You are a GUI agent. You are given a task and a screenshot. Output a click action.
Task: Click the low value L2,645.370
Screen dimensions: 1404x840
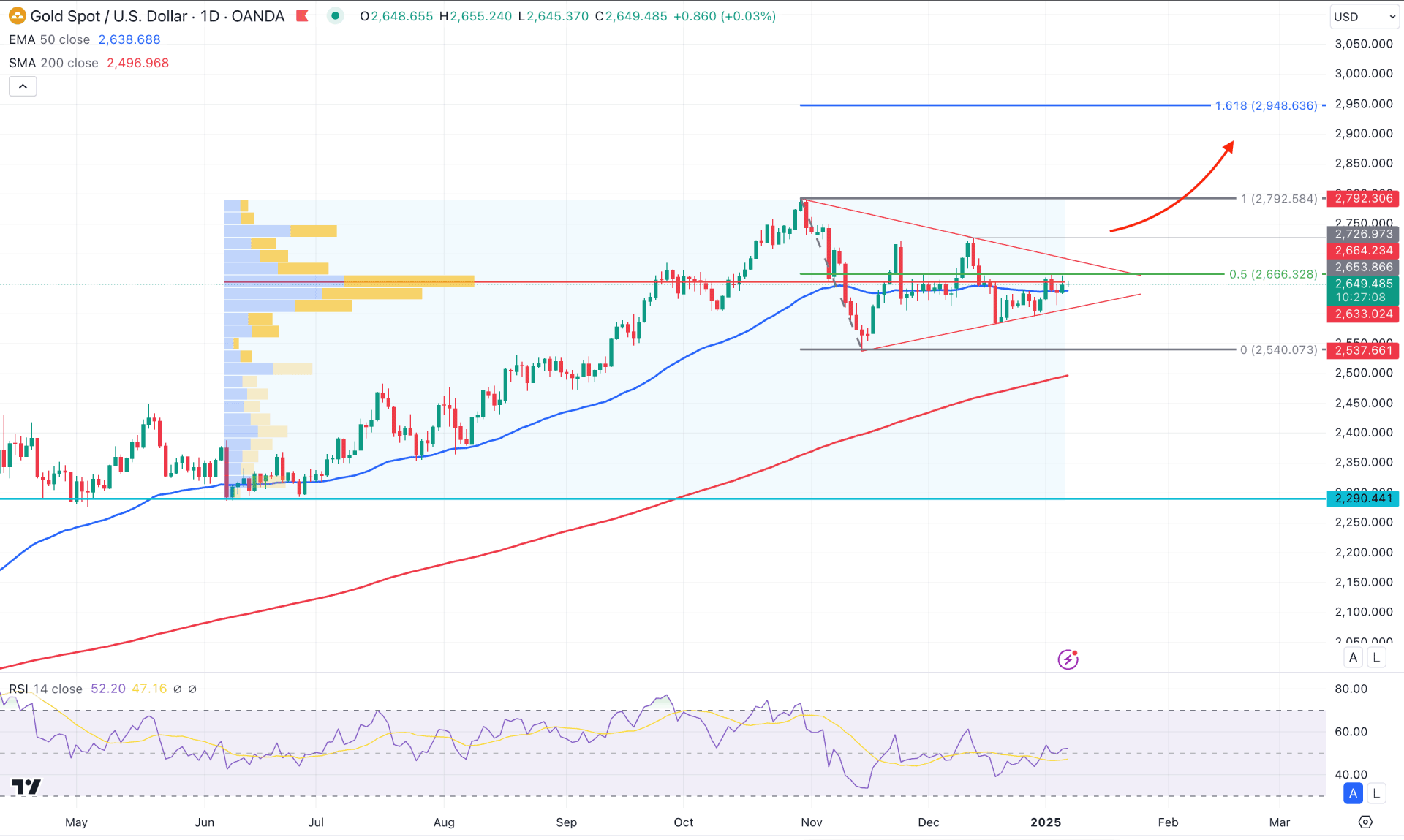click(x=553, y=16)
